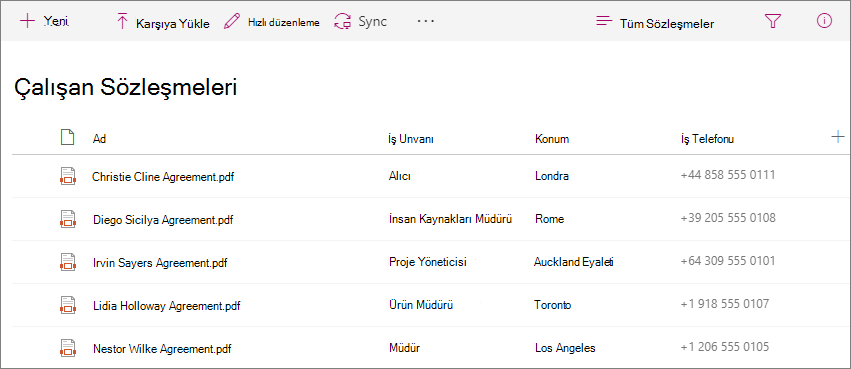This screenshot has width=851, height=369.
Task: Click phone number +39 205 555 0108
Action: 728,218
